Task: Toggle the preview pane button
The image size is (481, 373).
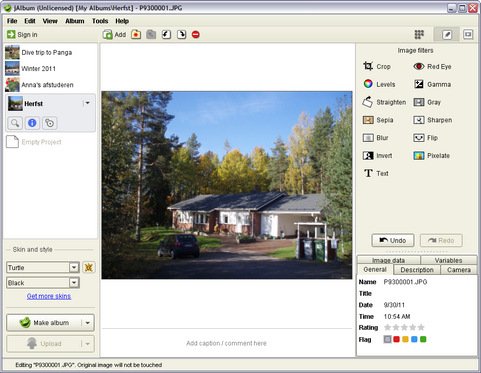Action: [468, 34]
